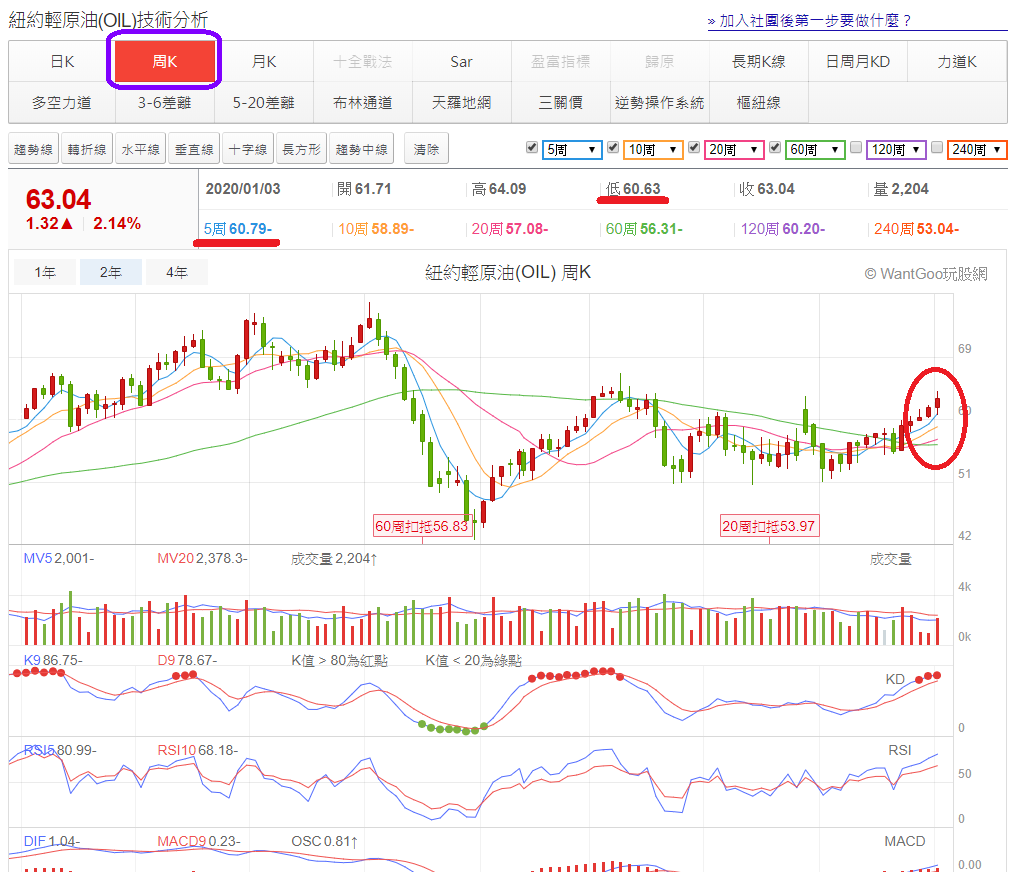Enable the 120周 moving average checkbox

855,148
